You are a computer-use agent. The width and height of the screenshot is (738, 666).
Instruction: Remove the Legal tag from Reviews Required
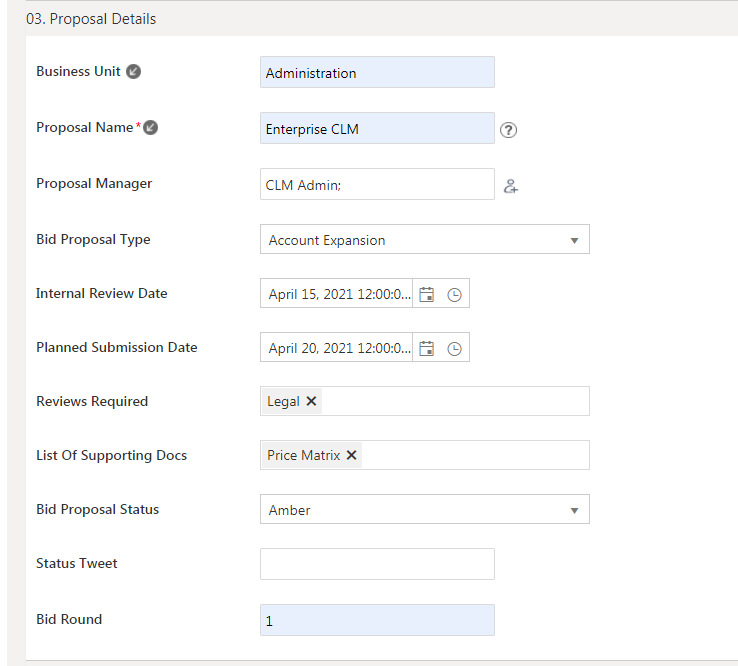point(311,401)
